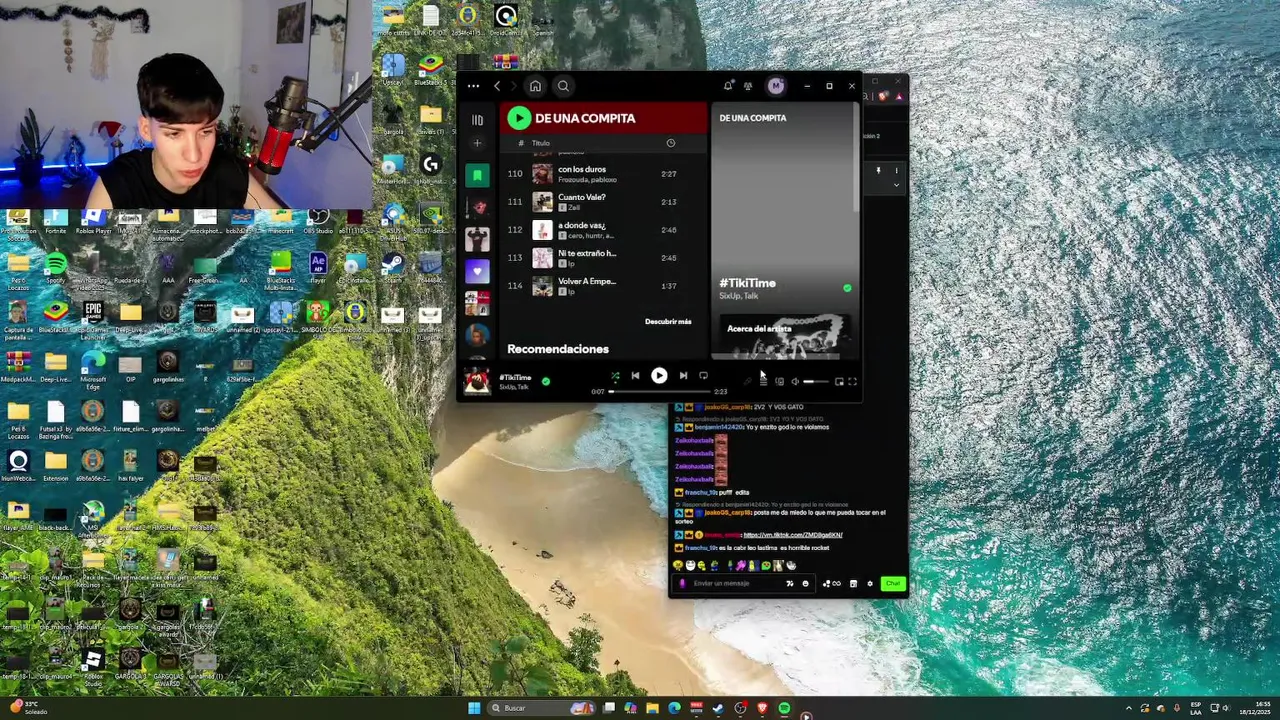Open Spotify profile avatar M
Screen dimensions: 1280x720
(776, 86)
